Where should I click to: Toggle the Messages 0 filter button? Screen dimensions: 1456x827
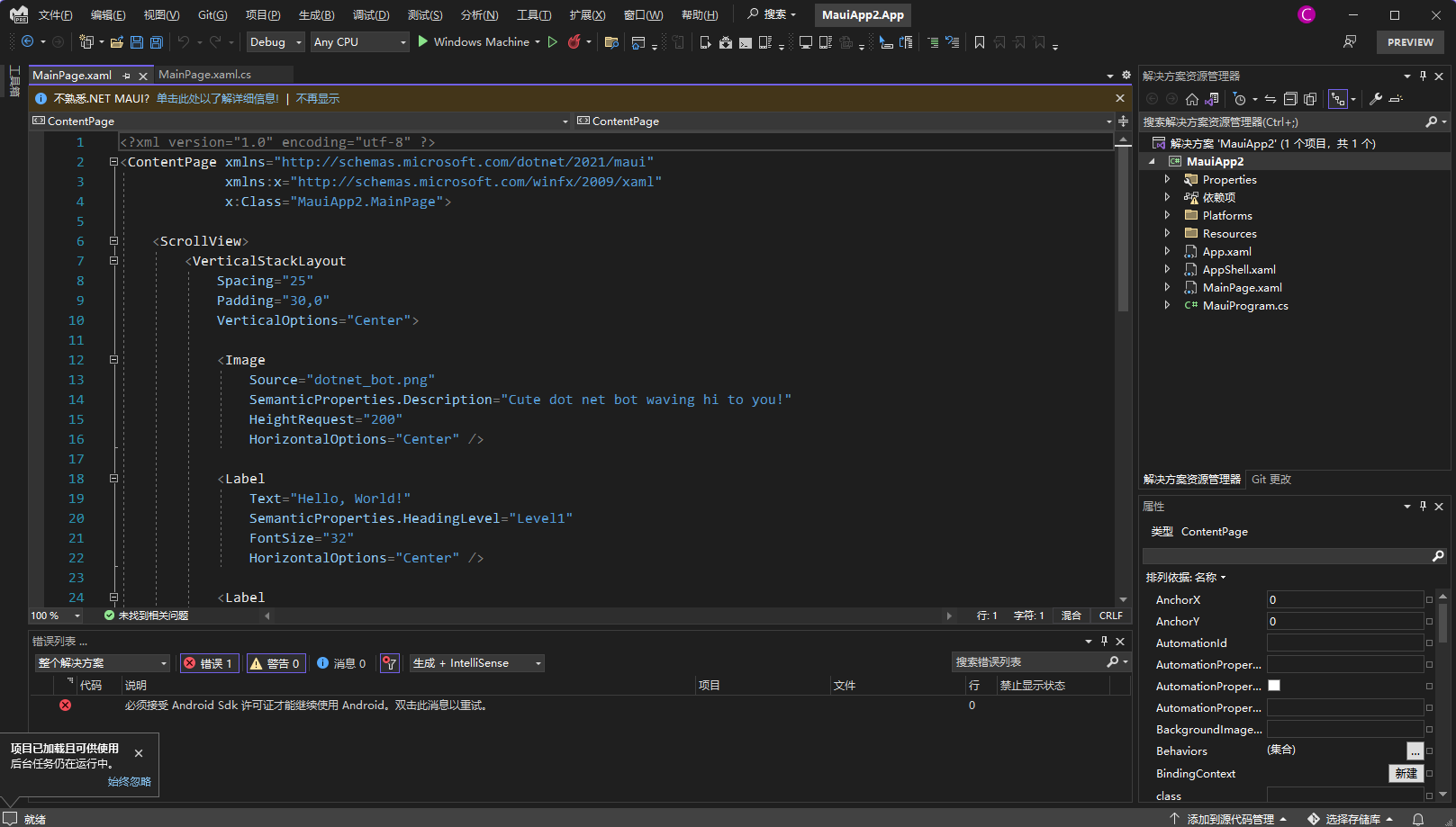341,663
